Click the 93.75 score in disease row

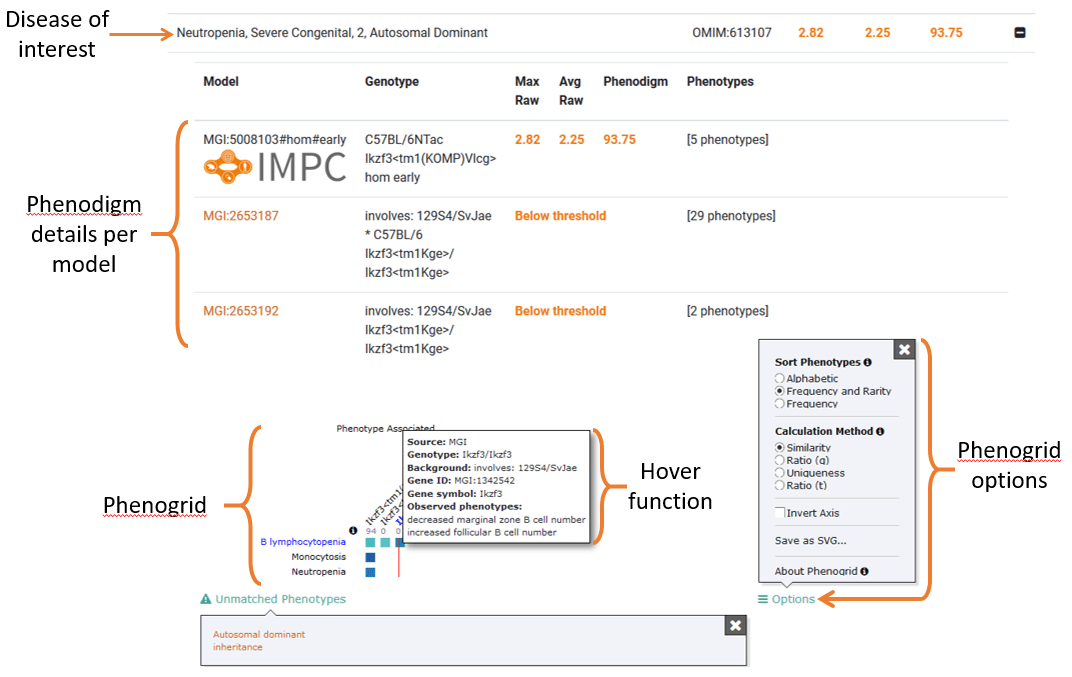[946, 33]
